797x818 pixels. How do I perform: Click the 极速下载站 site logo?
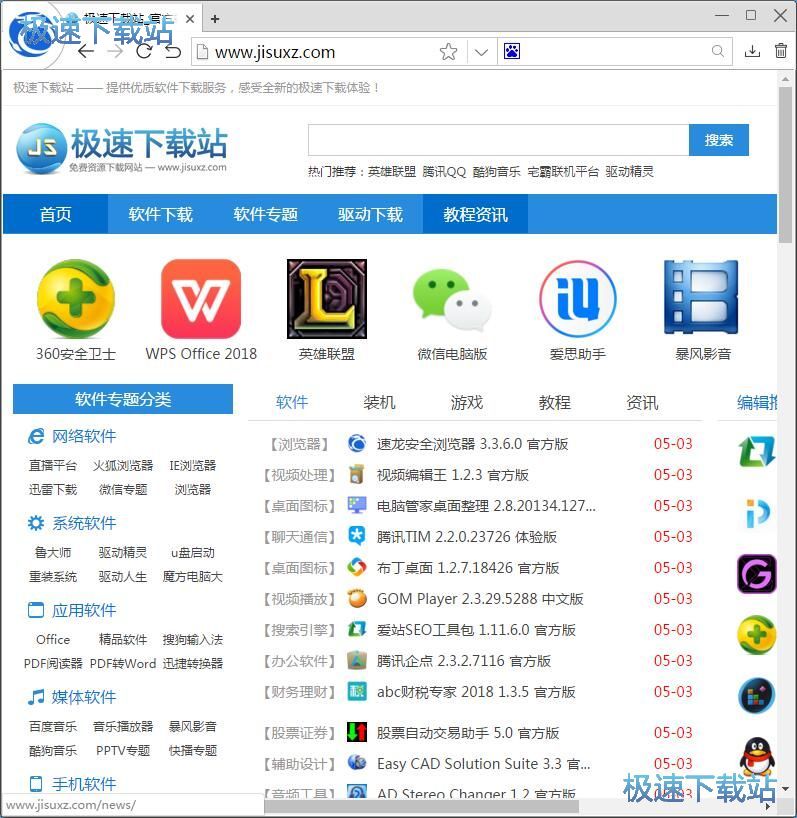[122, 148]
